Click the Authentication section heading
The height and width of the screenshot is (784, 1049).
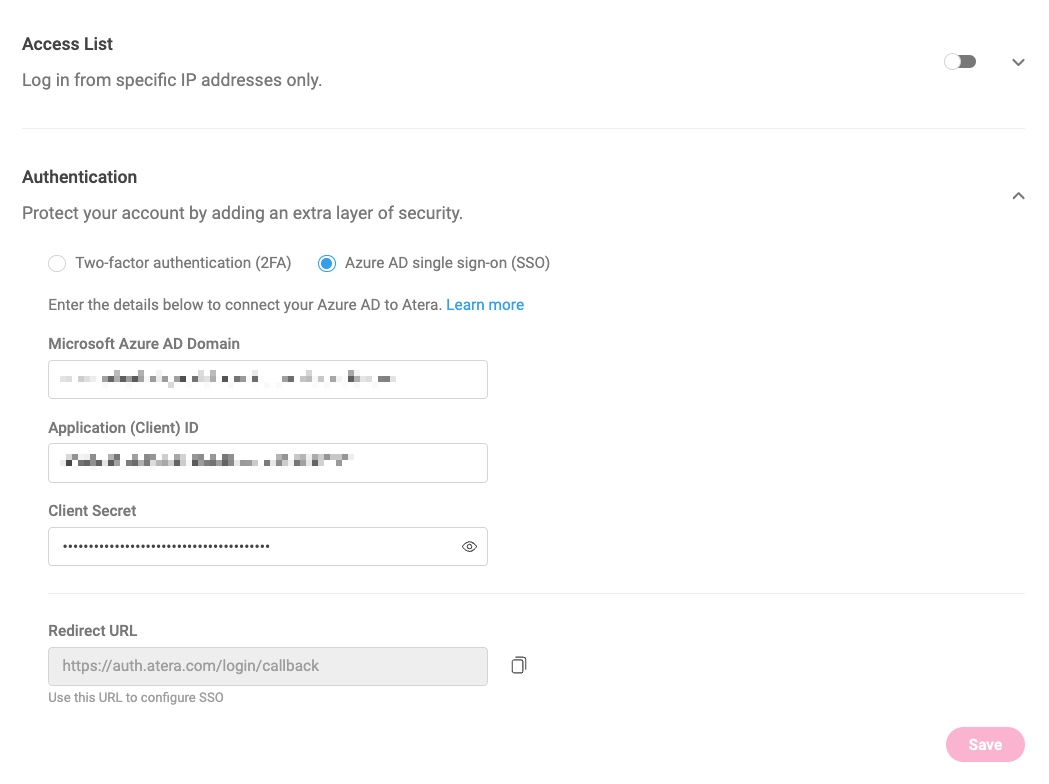80,177
